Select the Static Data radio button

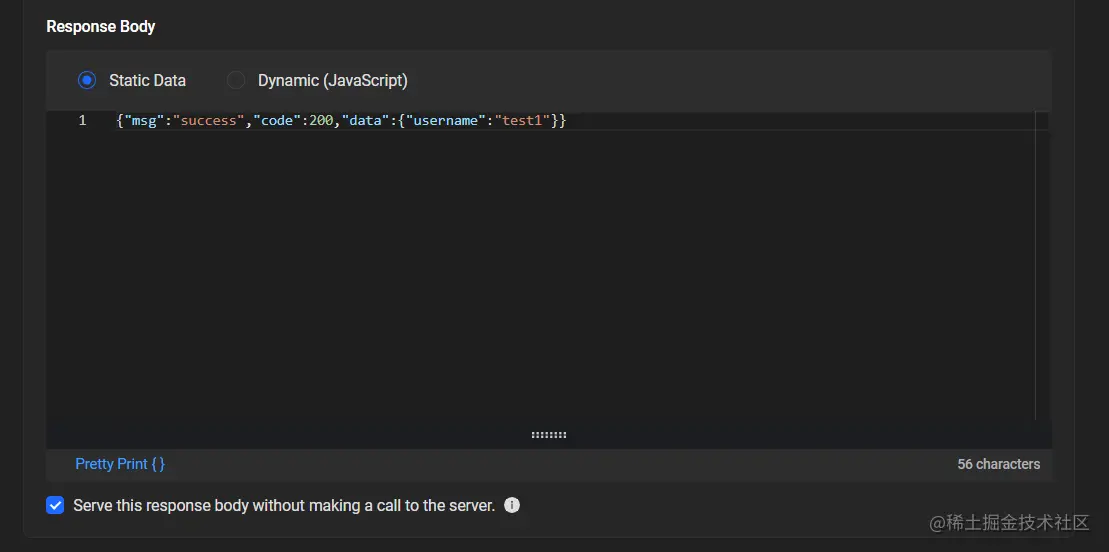(87, 80)
